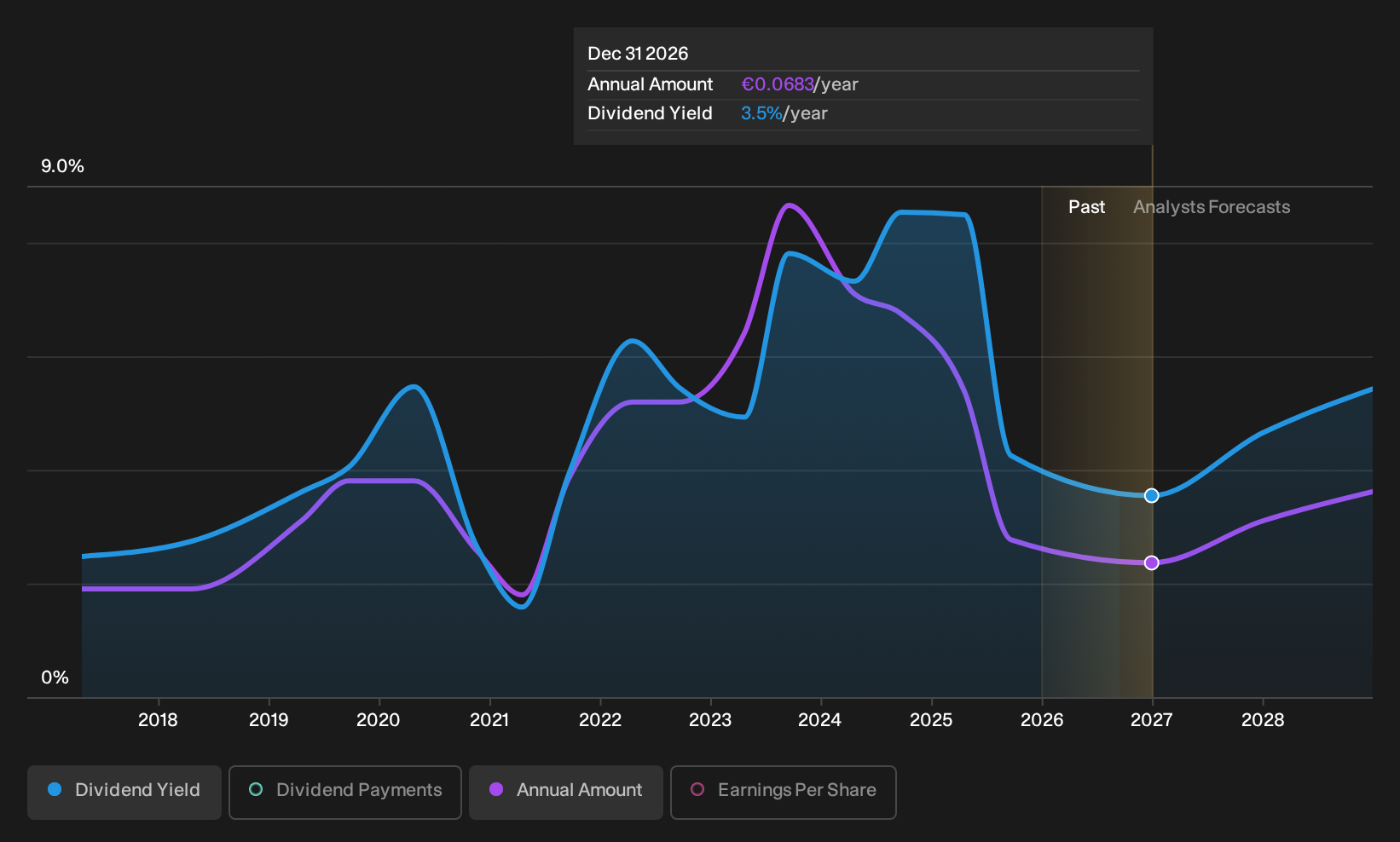Click the 0% y-axis label
This screenshot has height=842, width=1400.
[x=55, y=678]
